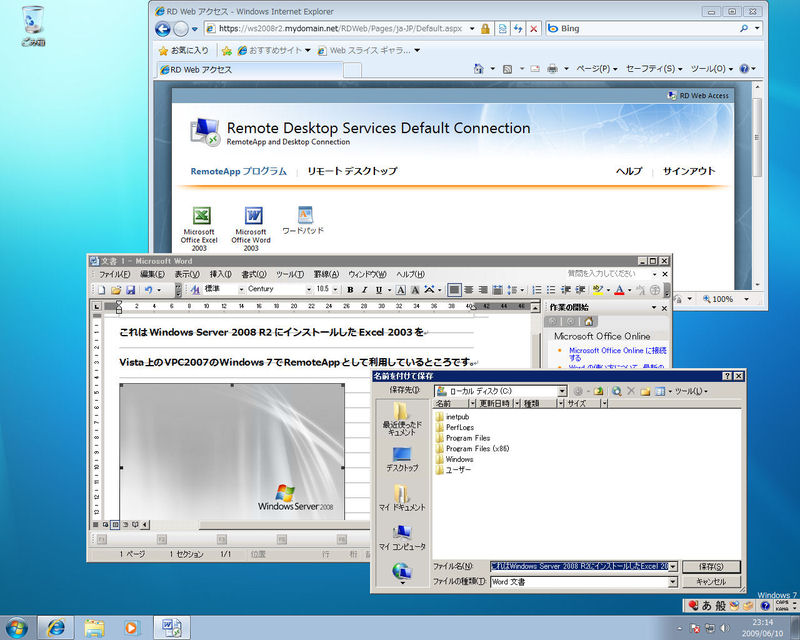Open the 10.5 font size dropdown
Image resolution: width=800 pixels, height=640 pixels.
[335, 289]
